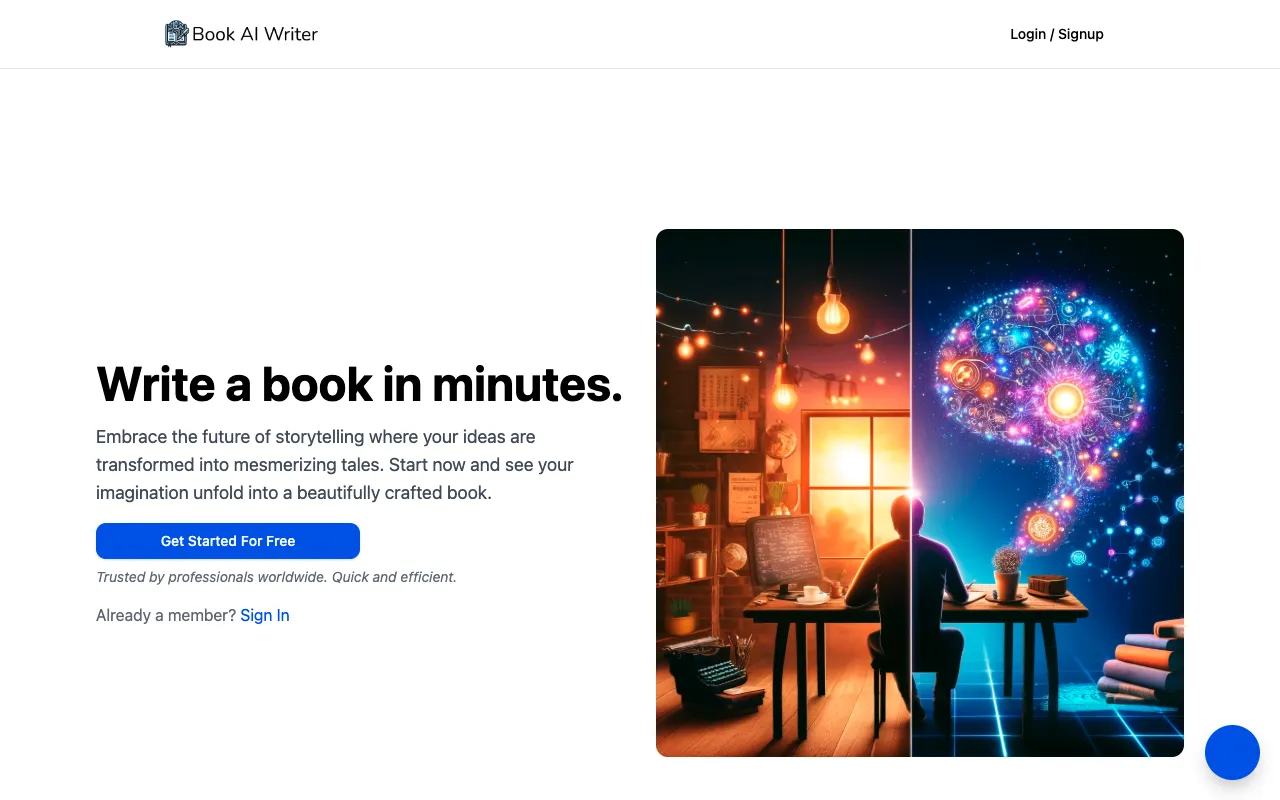Click the headline Write a book in minutes

tap(359, 384)
